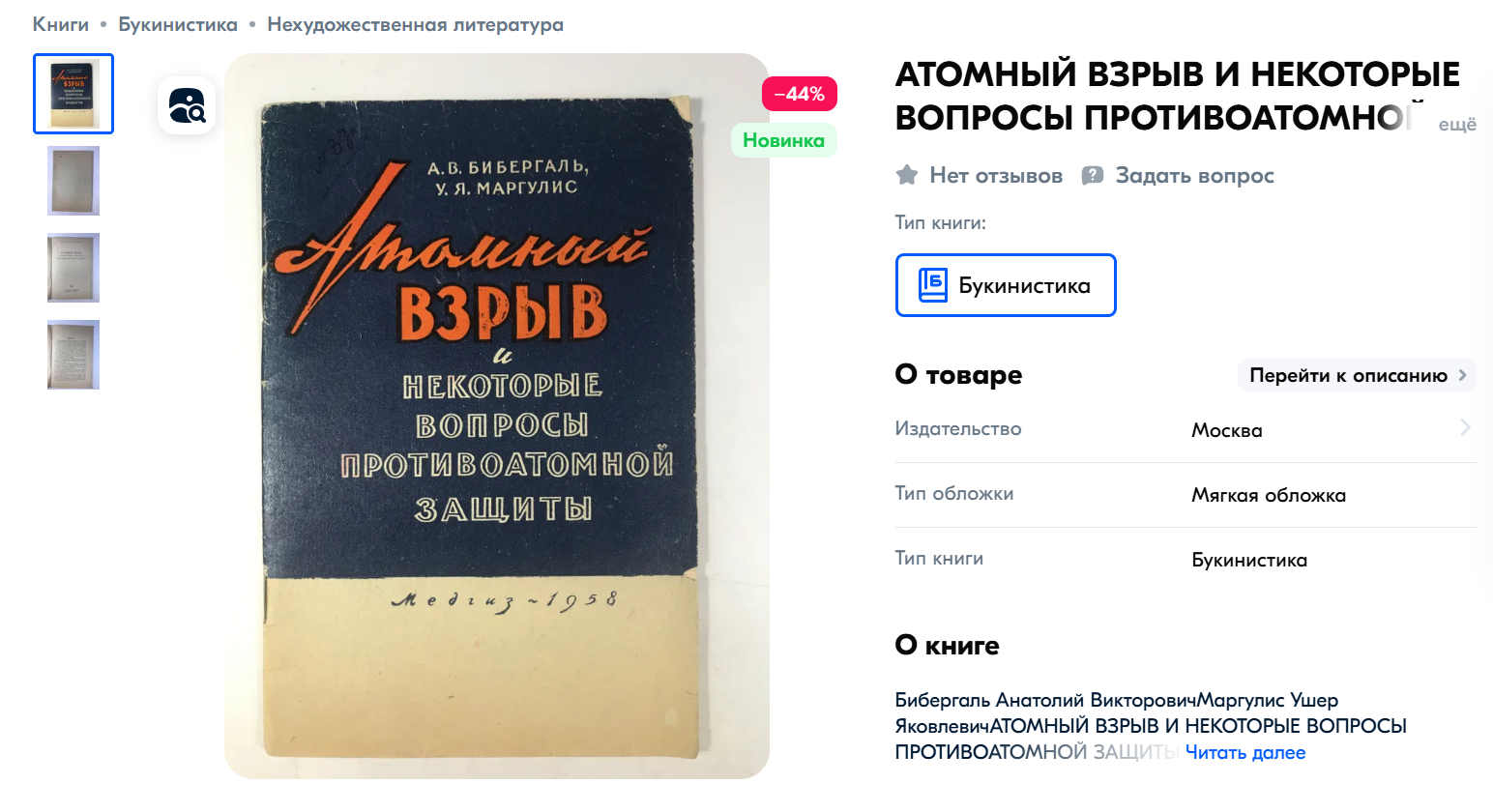Click the Перейти к описанию button
1493x812 pixels.
point(1357,375)
